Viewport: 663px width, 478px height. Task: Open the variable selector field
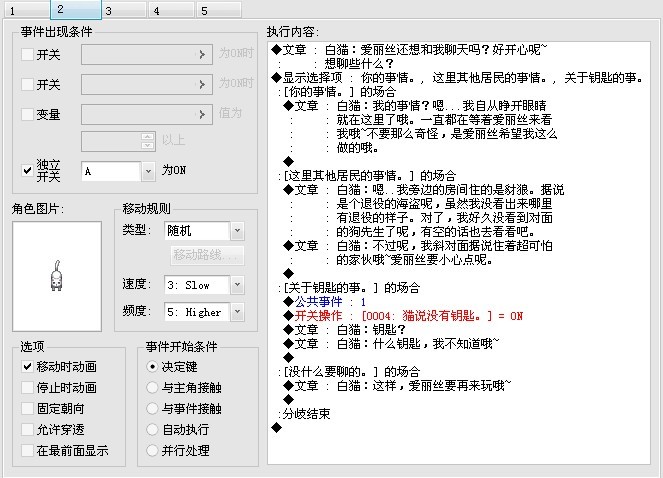coord(147,114)
